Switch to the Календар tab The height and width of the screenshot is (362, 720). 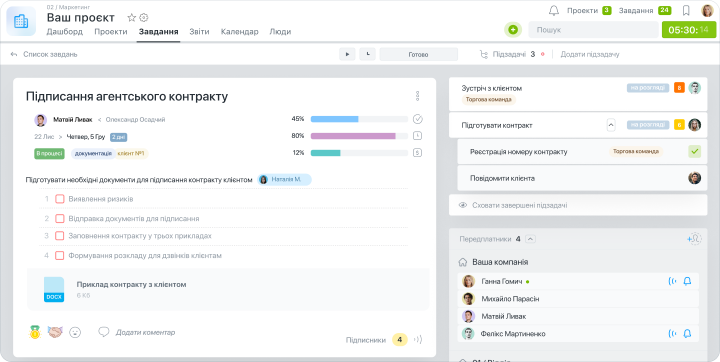pos(239,32)
